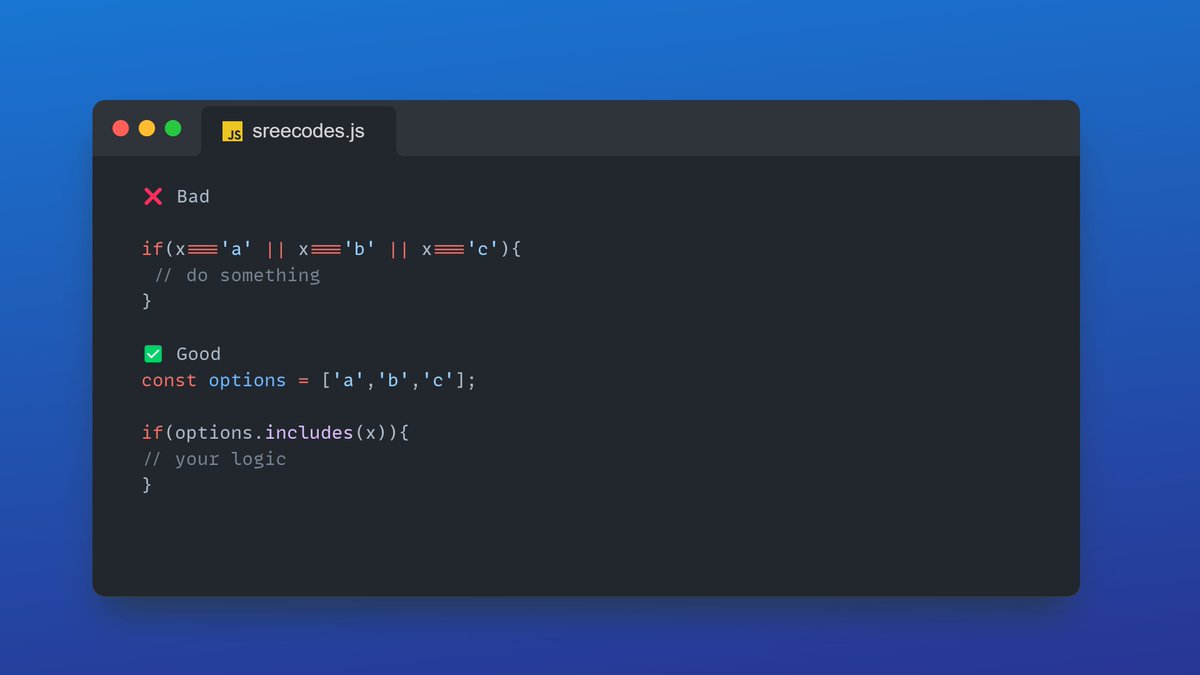1200x675 pixels.
Task: Select the sreecodes.js tab
Action: point(298,131)
